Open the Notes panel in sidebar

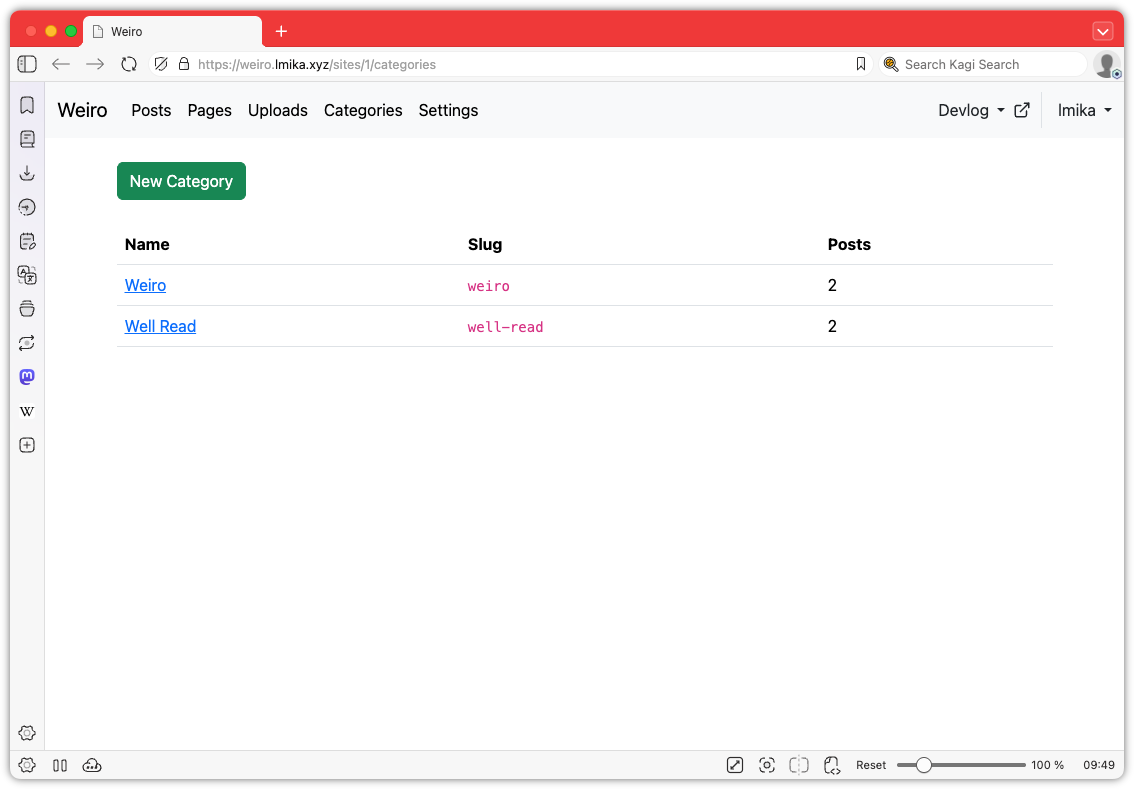tap(27, 241)
